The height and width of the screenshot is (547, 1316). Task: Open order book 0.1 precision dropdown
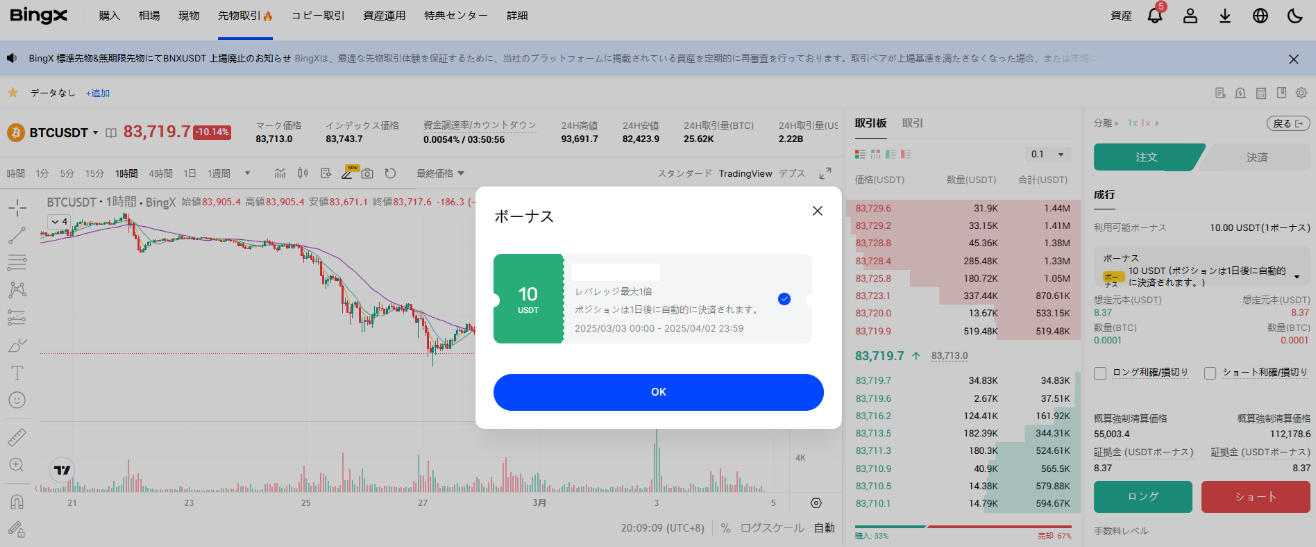(1049, 154)
